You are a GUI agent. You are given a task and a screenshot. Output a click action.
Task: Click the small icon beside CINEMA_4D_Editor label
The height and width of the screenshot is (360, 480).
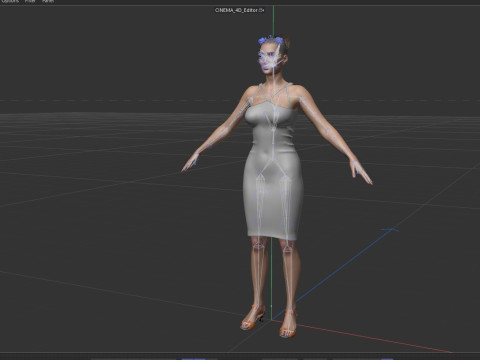pos(262,10)
